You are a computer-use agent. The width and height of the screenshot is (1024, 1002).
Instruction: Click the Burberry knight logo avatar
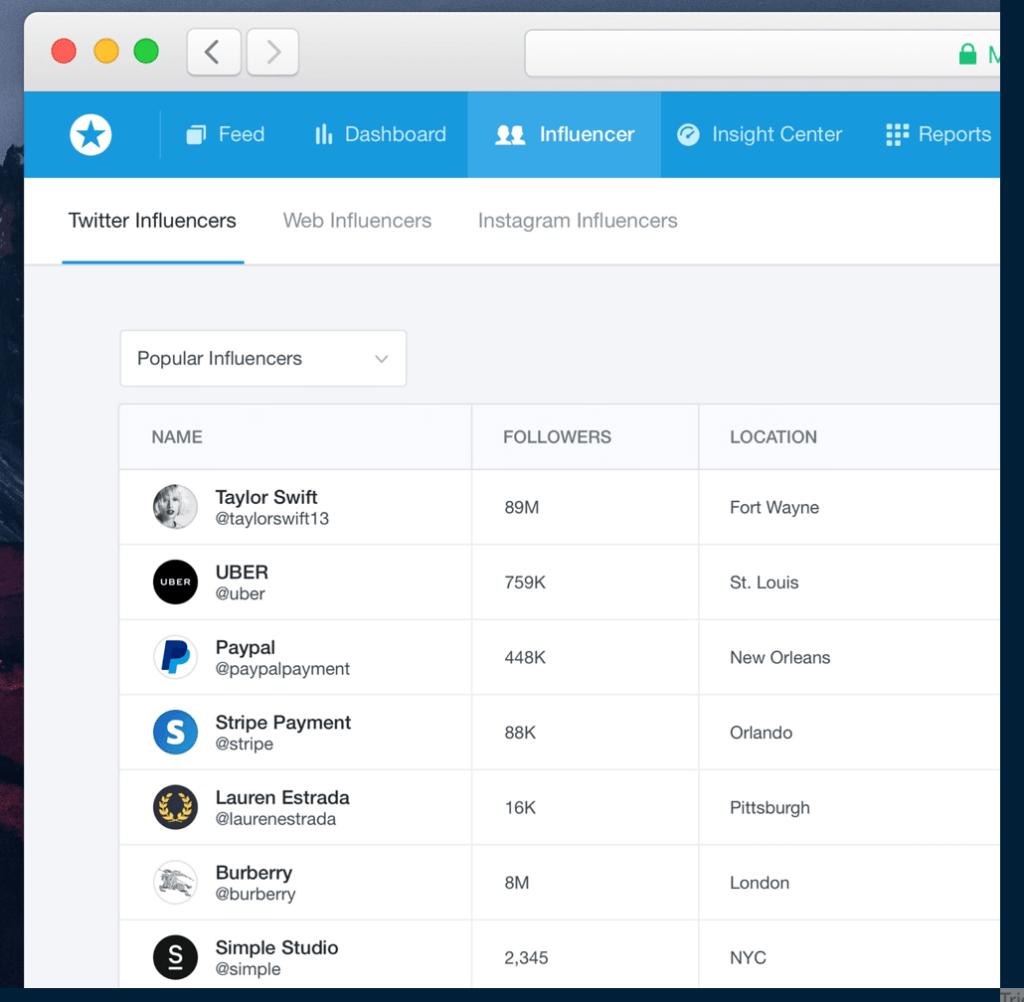coord(175,882)
